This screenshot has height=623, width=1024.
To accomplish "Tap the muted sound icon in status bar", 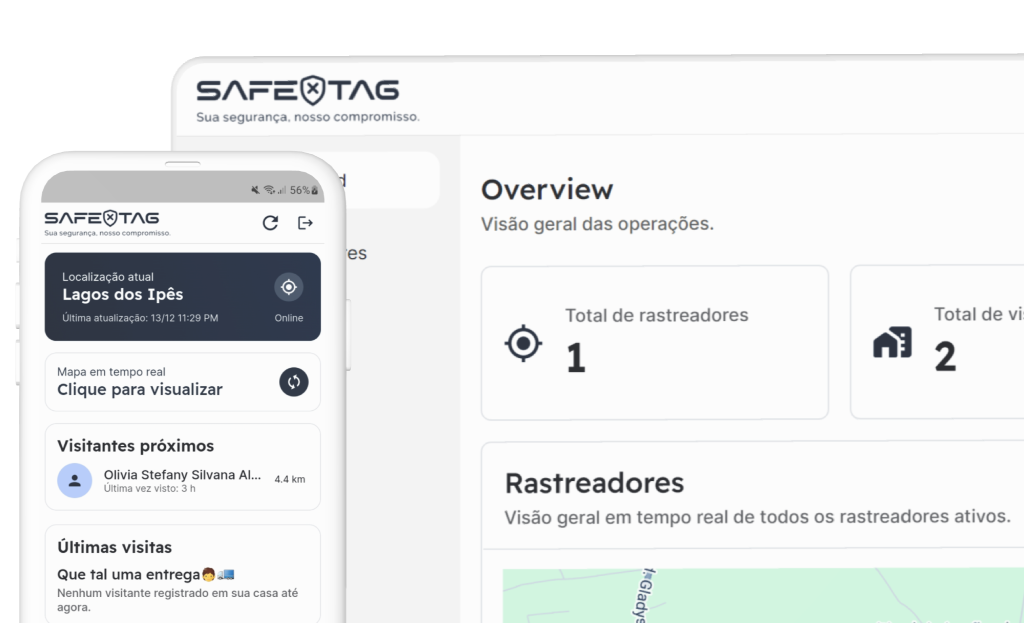I will pyautogui.click(x=255, y=190).
